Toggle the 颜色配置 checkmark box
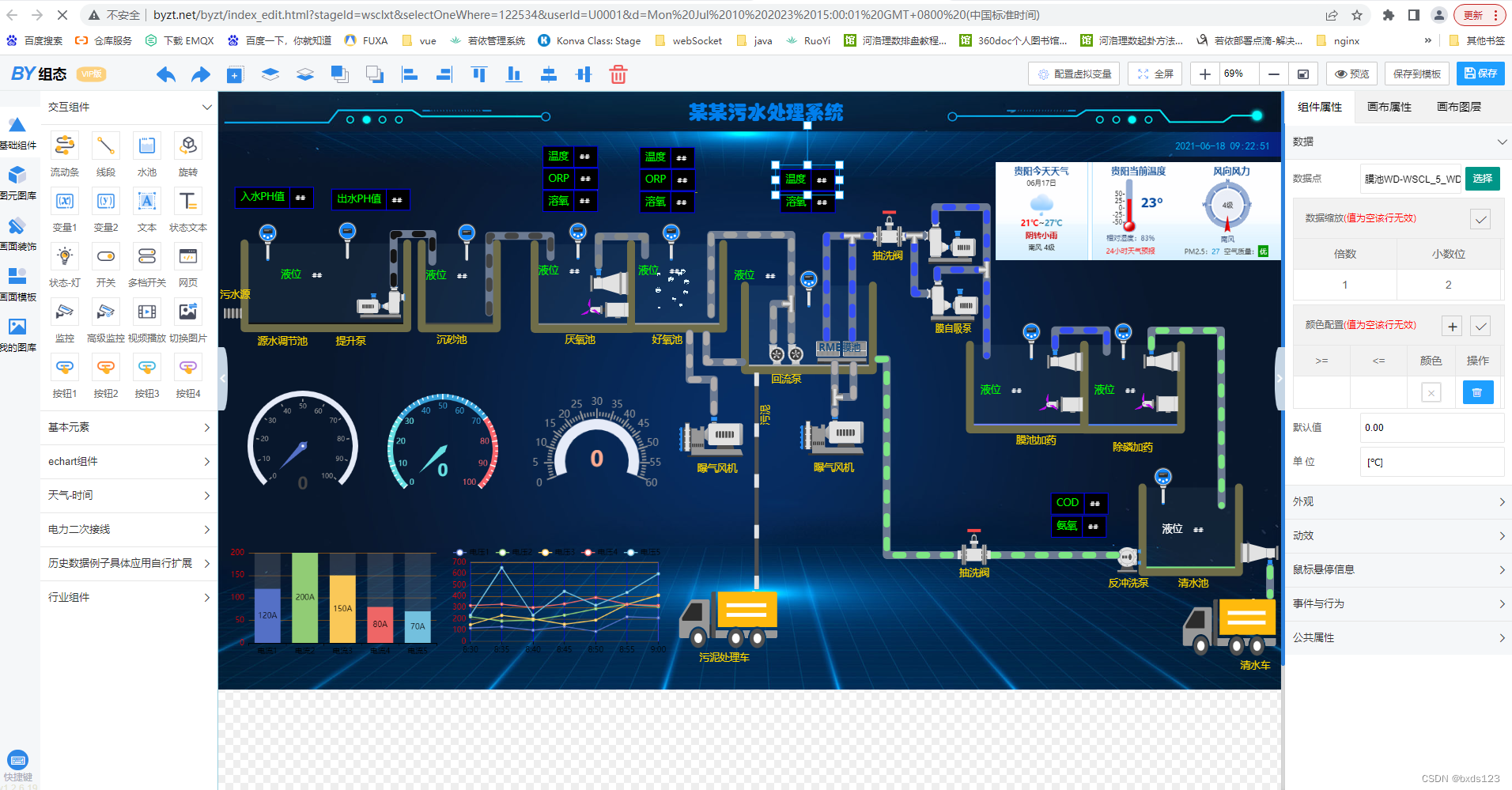This screenshot has height=790, width=1512. pos(1480,326)
